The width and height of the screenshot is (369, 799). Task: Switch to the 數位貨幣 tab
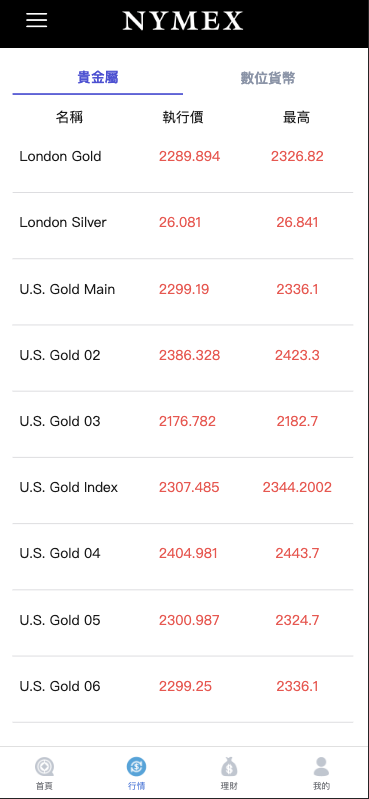[x=268, y=78]
